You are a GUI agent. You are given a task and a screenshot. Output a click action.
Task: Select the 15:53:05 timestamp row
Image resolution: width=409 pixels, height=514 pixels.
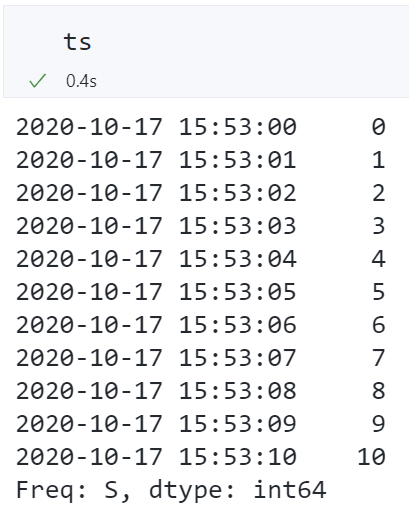tap(201, 292)
